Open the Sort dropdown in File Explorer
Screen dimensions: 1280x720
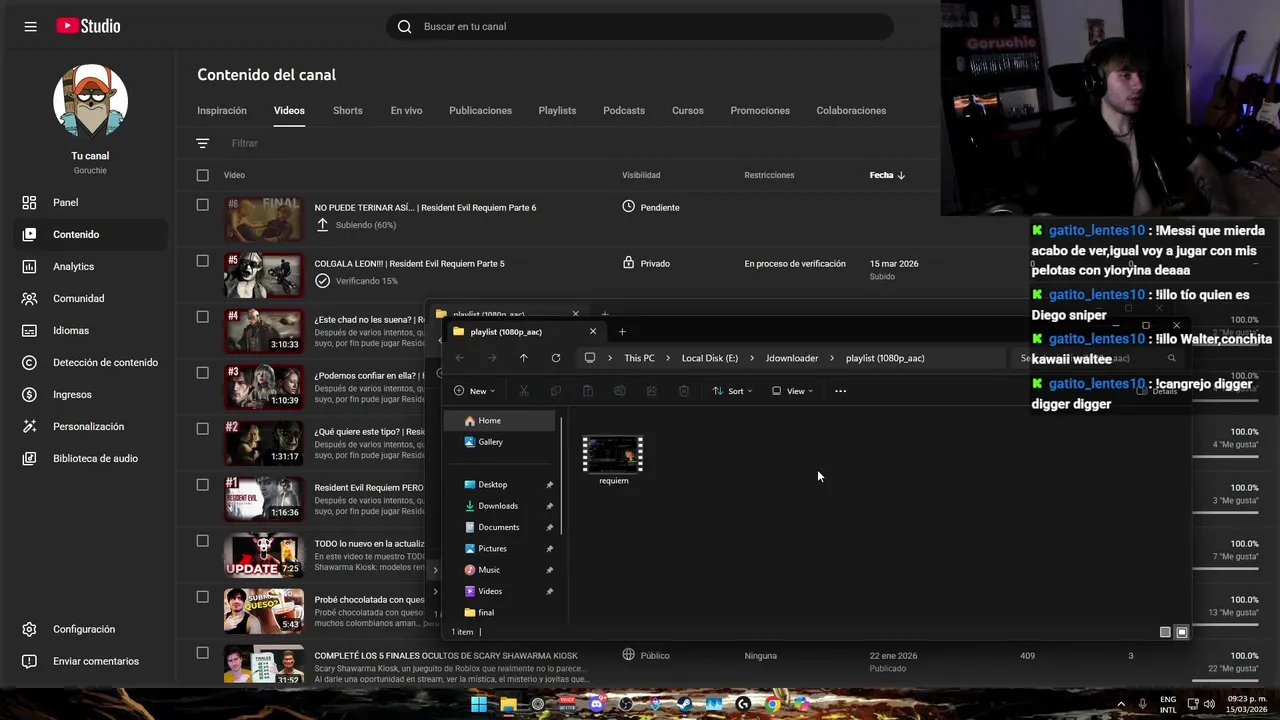coord(732,391)
